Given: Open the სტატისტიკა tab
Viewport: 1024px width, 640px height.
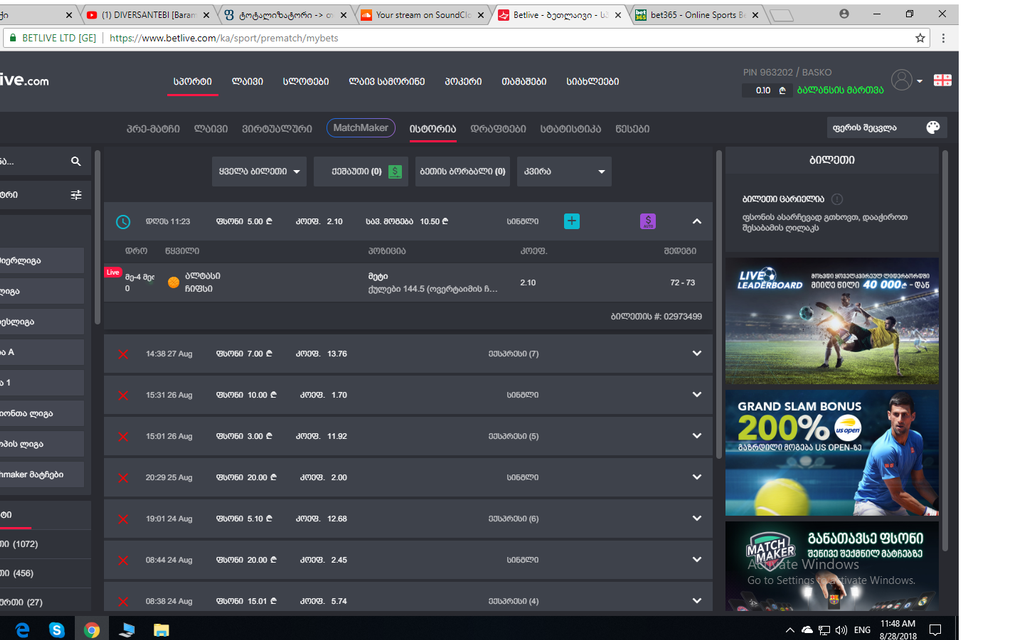Looking at the screenshot, I should (x=570, y=129).
